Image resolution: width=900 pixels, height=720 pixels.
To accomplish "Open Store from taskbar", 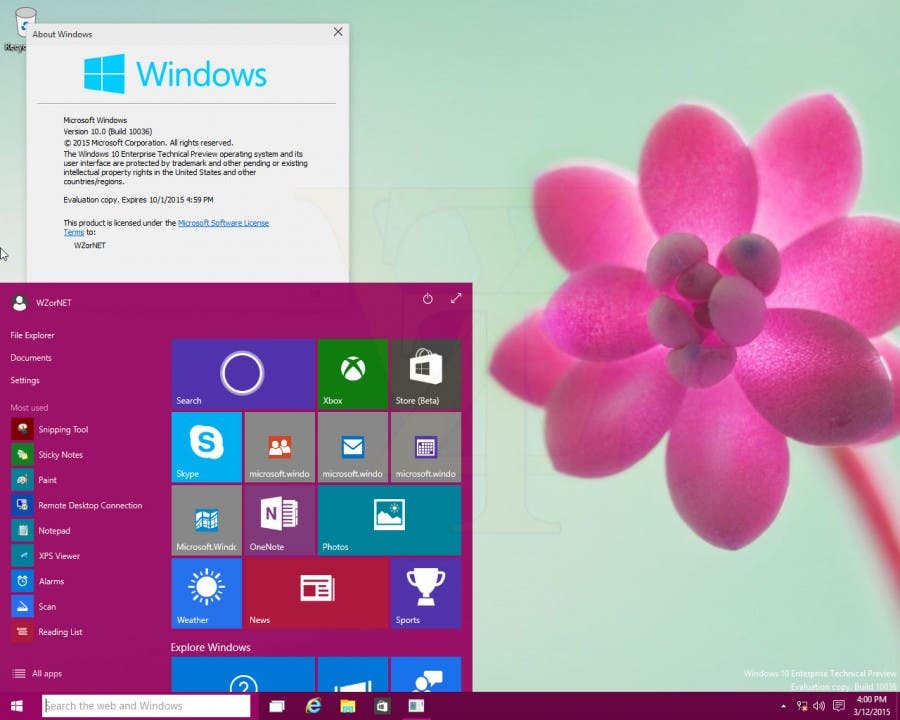I will pyautogui.click(x=382, y=706).
